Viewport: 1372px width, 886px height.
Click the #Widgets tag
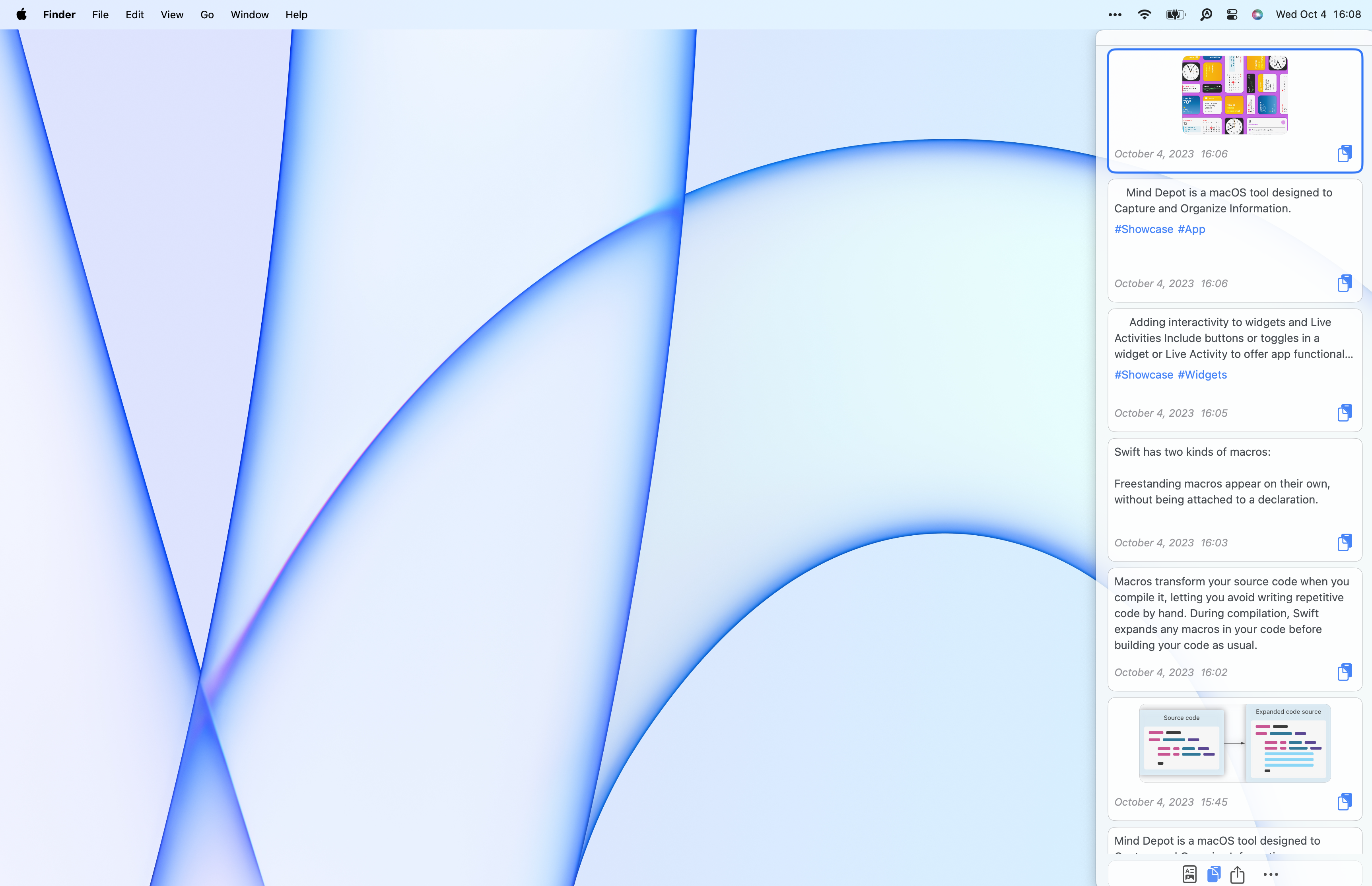coord(1202,375)
